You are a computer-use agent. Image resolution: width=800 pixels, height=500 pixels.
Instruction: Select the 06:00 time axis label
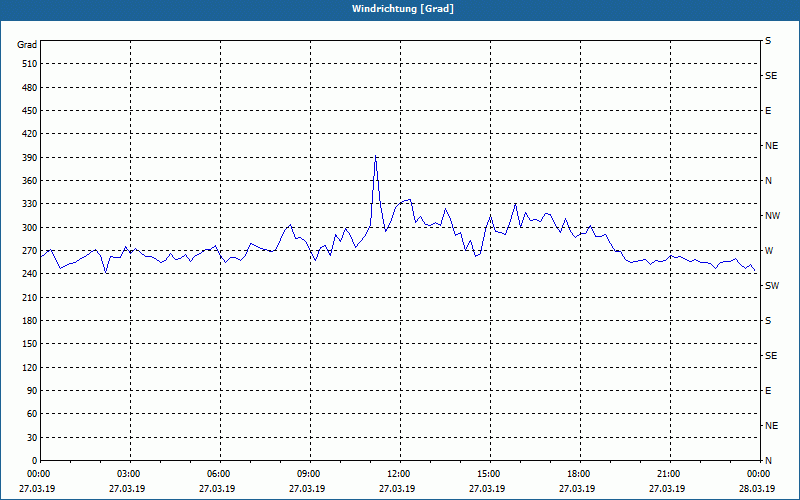click(220, 474)
